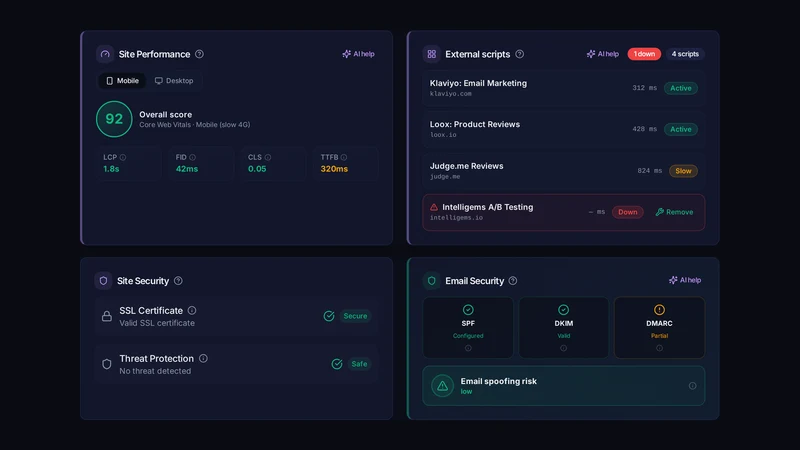The height and width of the screenshot is (450, 800).
Task: Click the SSL Certificate lock icon
Action: tap(107, 316)
